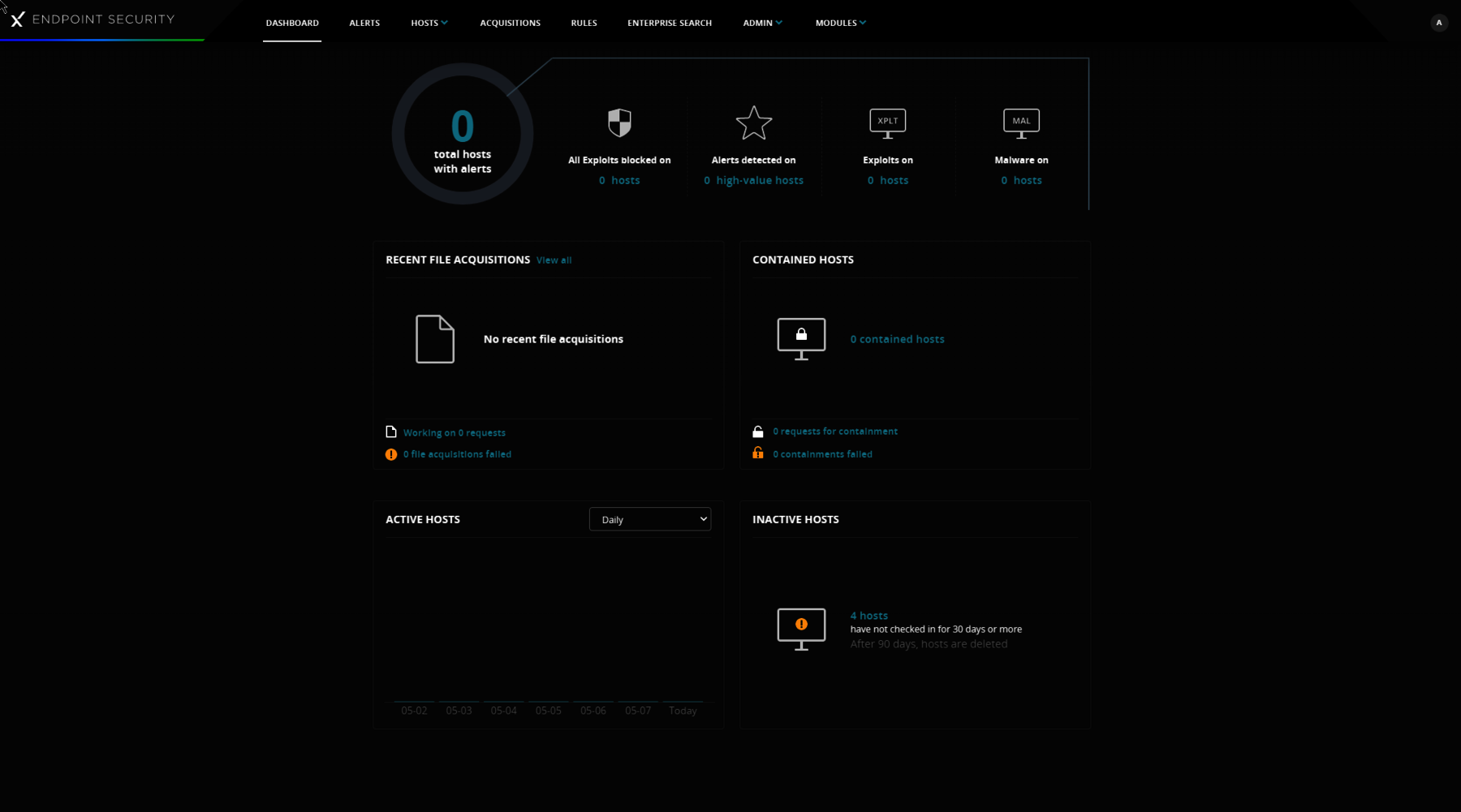Click the Endpoint Security X logo

(x=17, y=19)
